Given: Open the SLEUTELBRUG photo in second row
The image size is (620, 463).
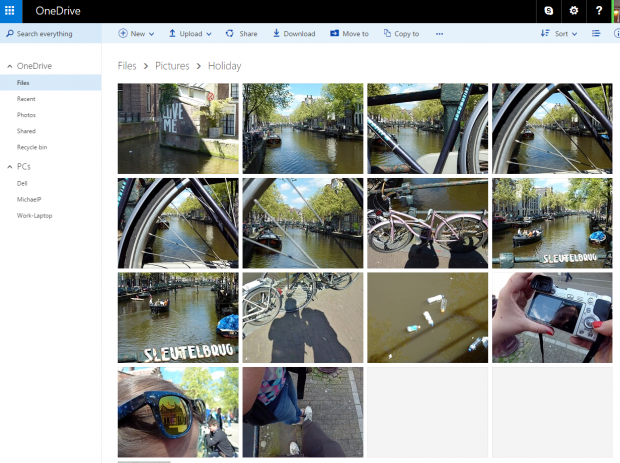Looking at the screenshot, I should 552,223.
